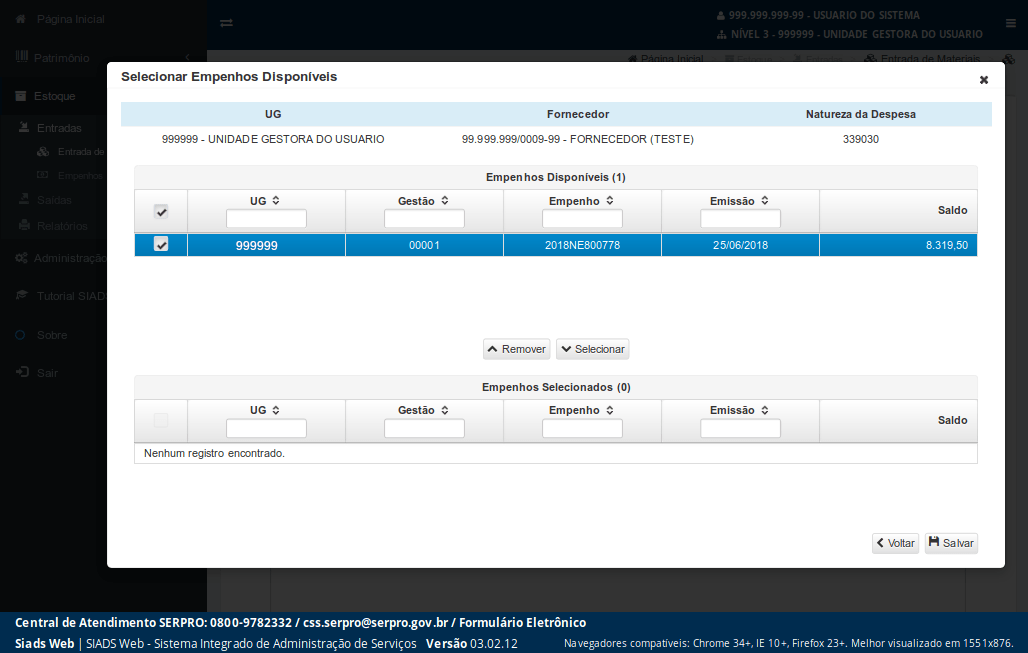Toggle the select-all checkbox in Empenhos Disponíveis

[x=161, y=212]
